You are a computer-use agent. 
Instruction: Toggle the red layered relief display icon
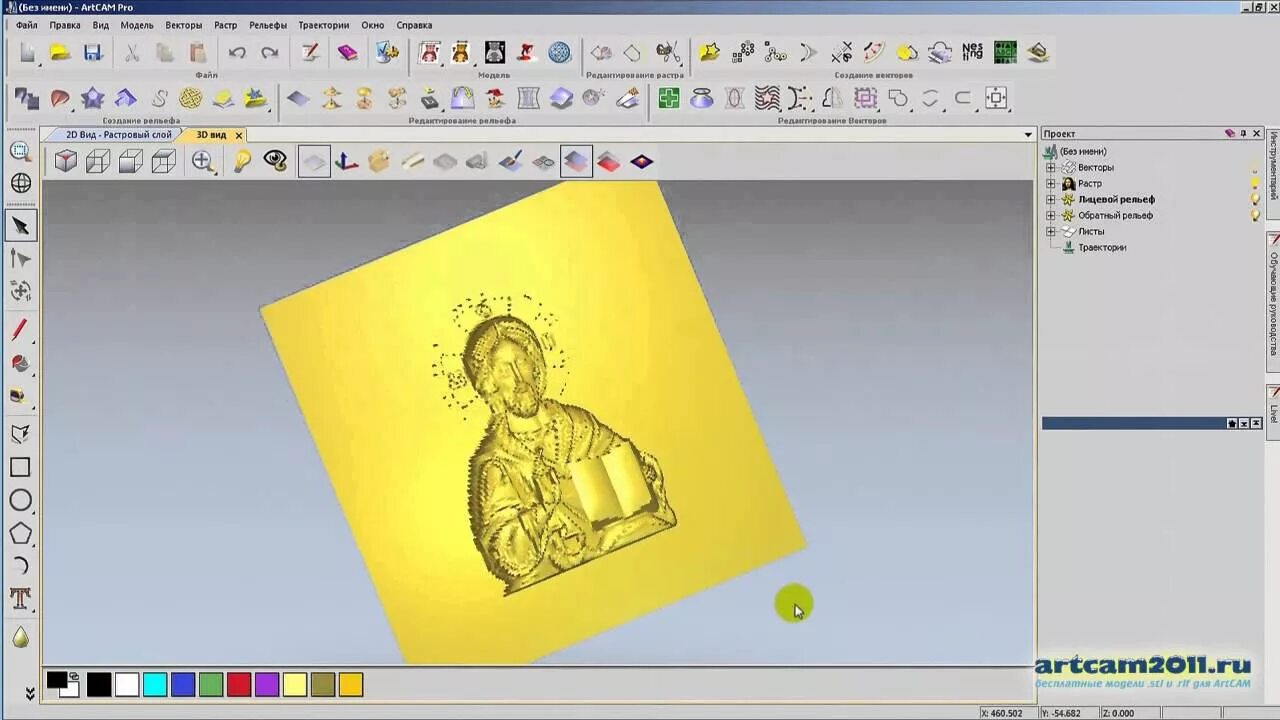tap(609, 161)
